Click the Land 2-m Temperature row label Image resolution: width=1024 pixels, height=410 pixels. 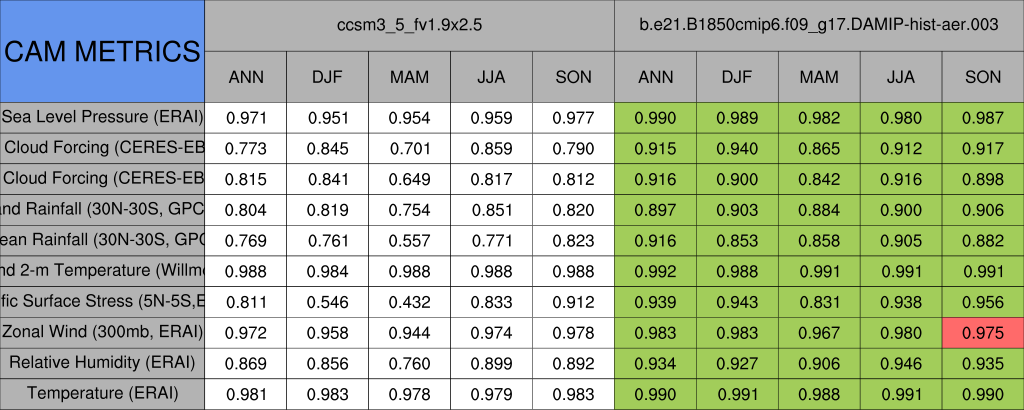pyautogui.click(x=102, y=270)
